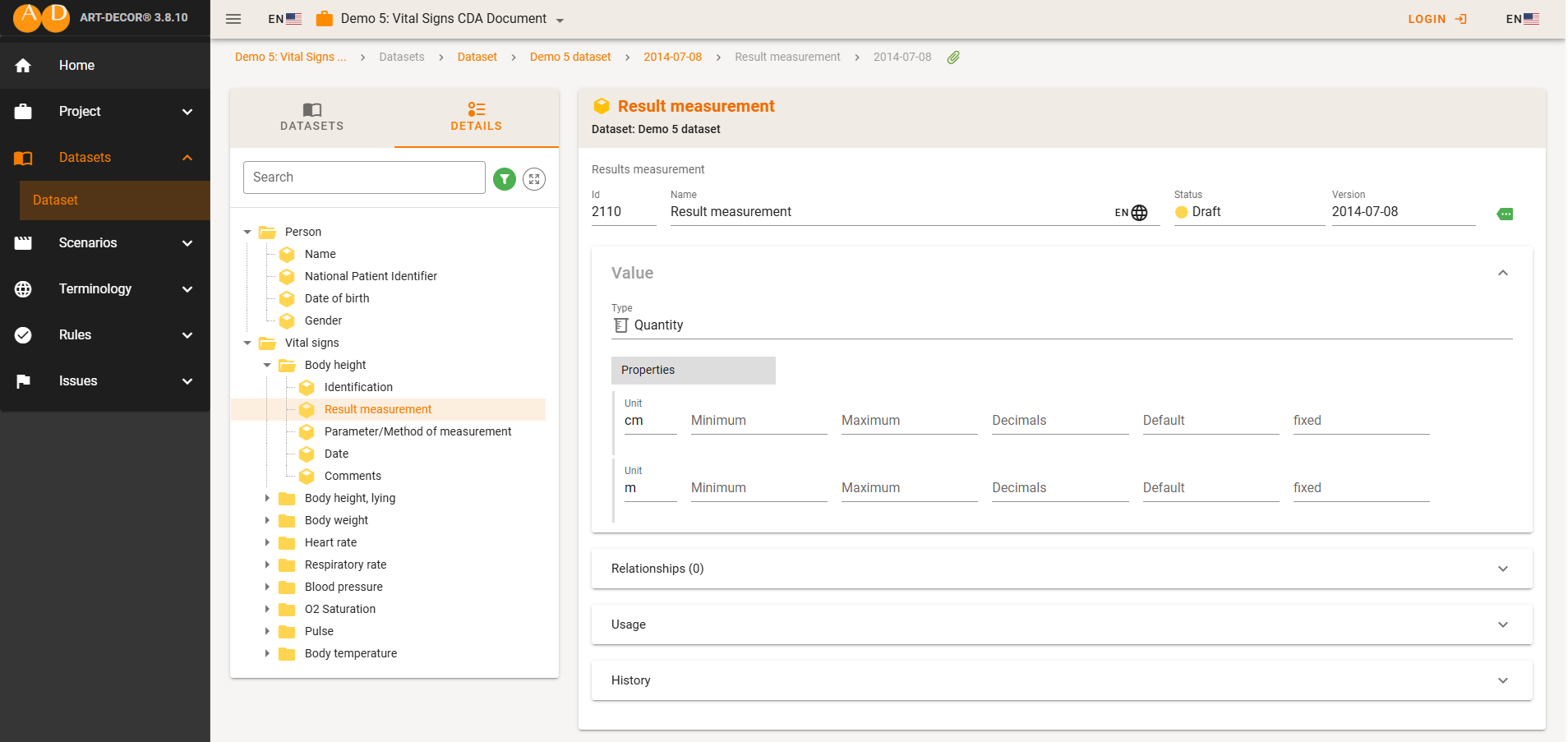Click the Maximum field for m unit

909,487
